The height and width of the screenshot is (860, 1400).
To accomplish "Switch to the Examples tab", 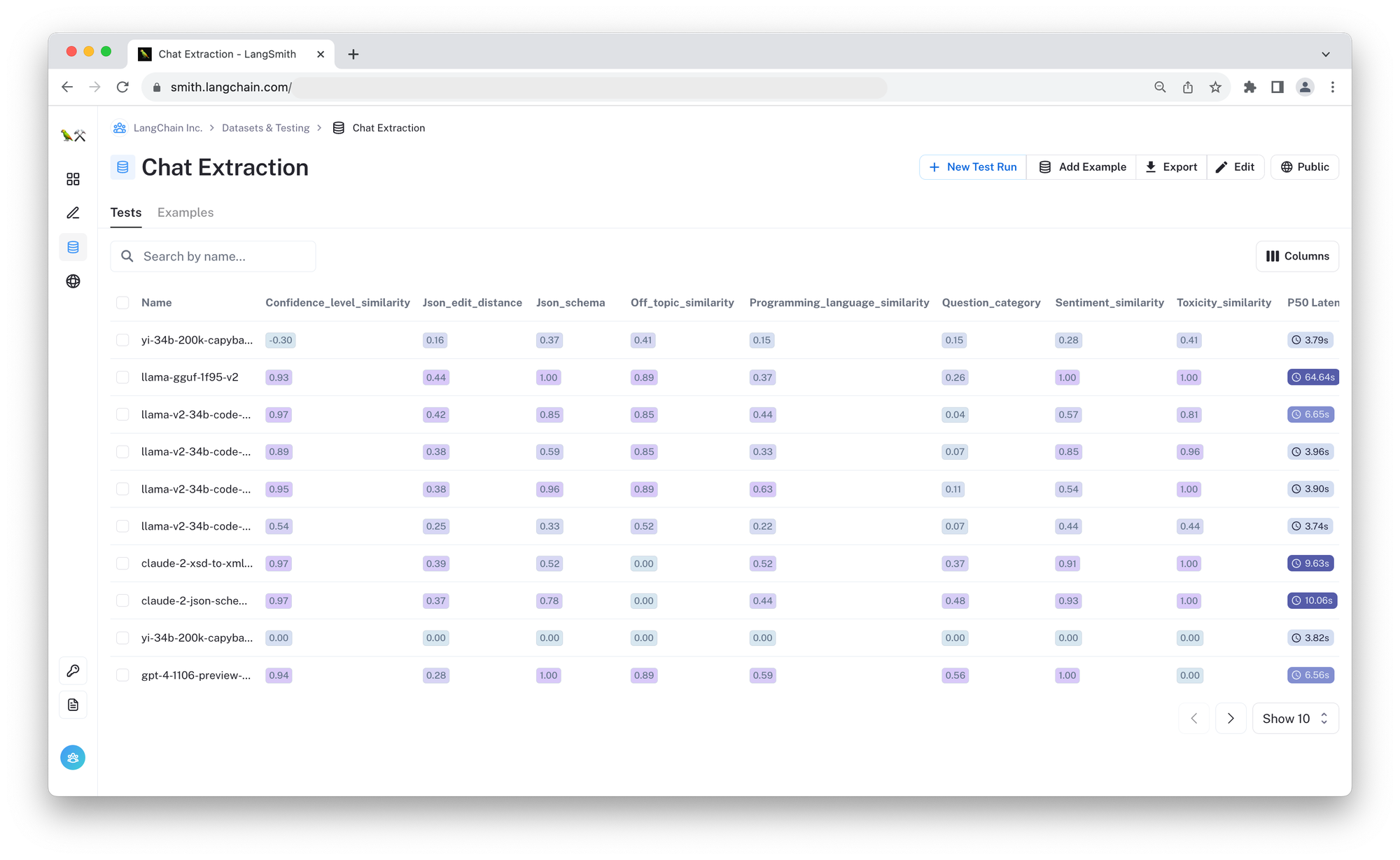I will click(x=185, y=213).
